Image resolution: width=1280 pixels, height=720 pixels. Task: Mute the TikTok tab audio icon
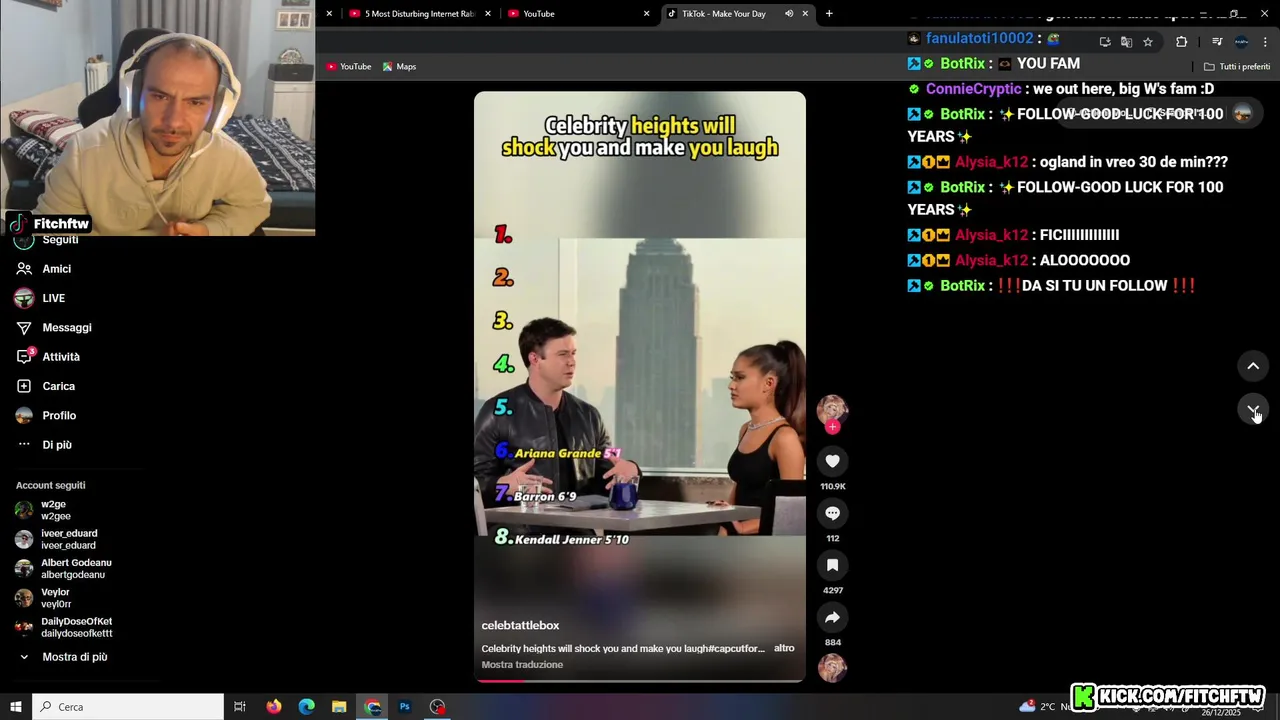[x=789, y=14]
